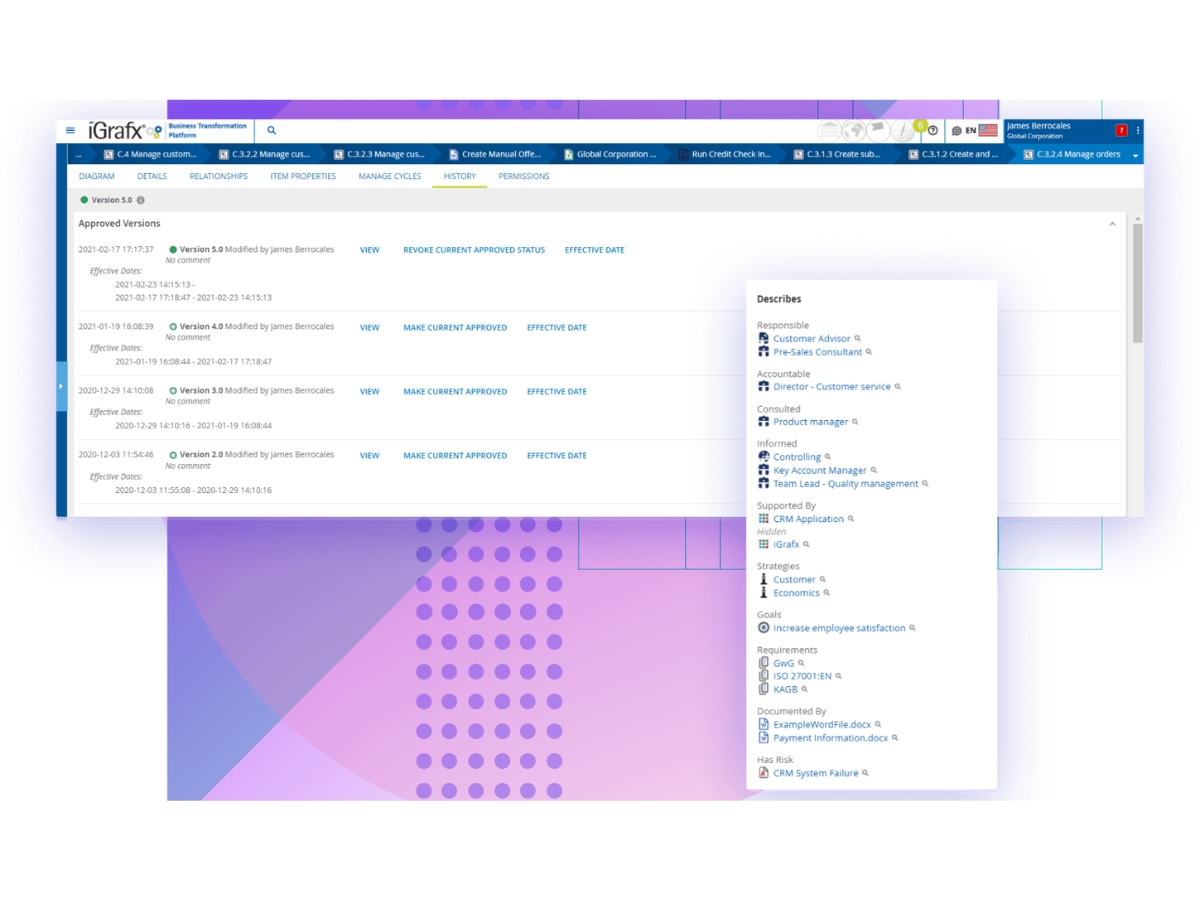Open the Permissions tab
Viewport: 1200px width, 900px height.
[524, 176]
